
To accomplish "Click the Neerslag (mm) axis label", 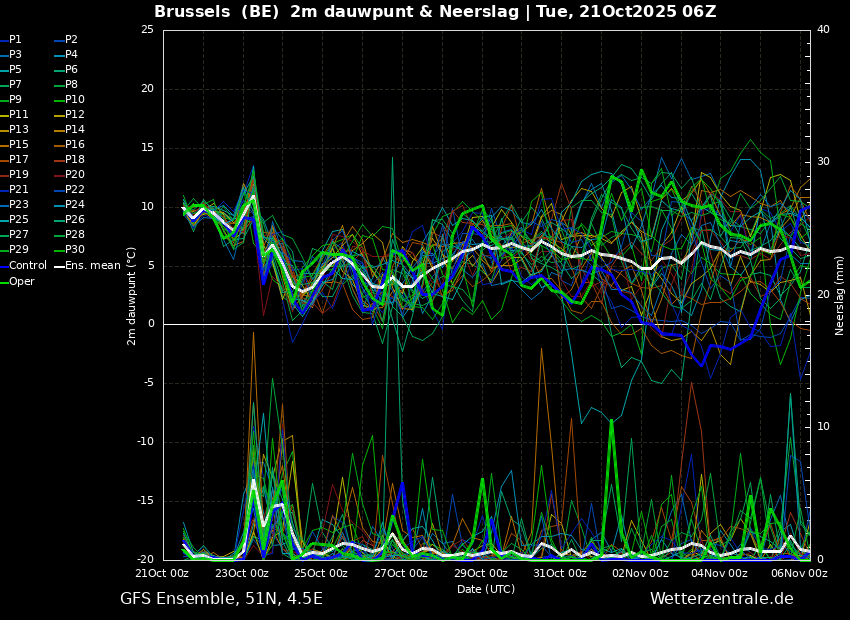I will pyautogui.click(x=840, y=295).
